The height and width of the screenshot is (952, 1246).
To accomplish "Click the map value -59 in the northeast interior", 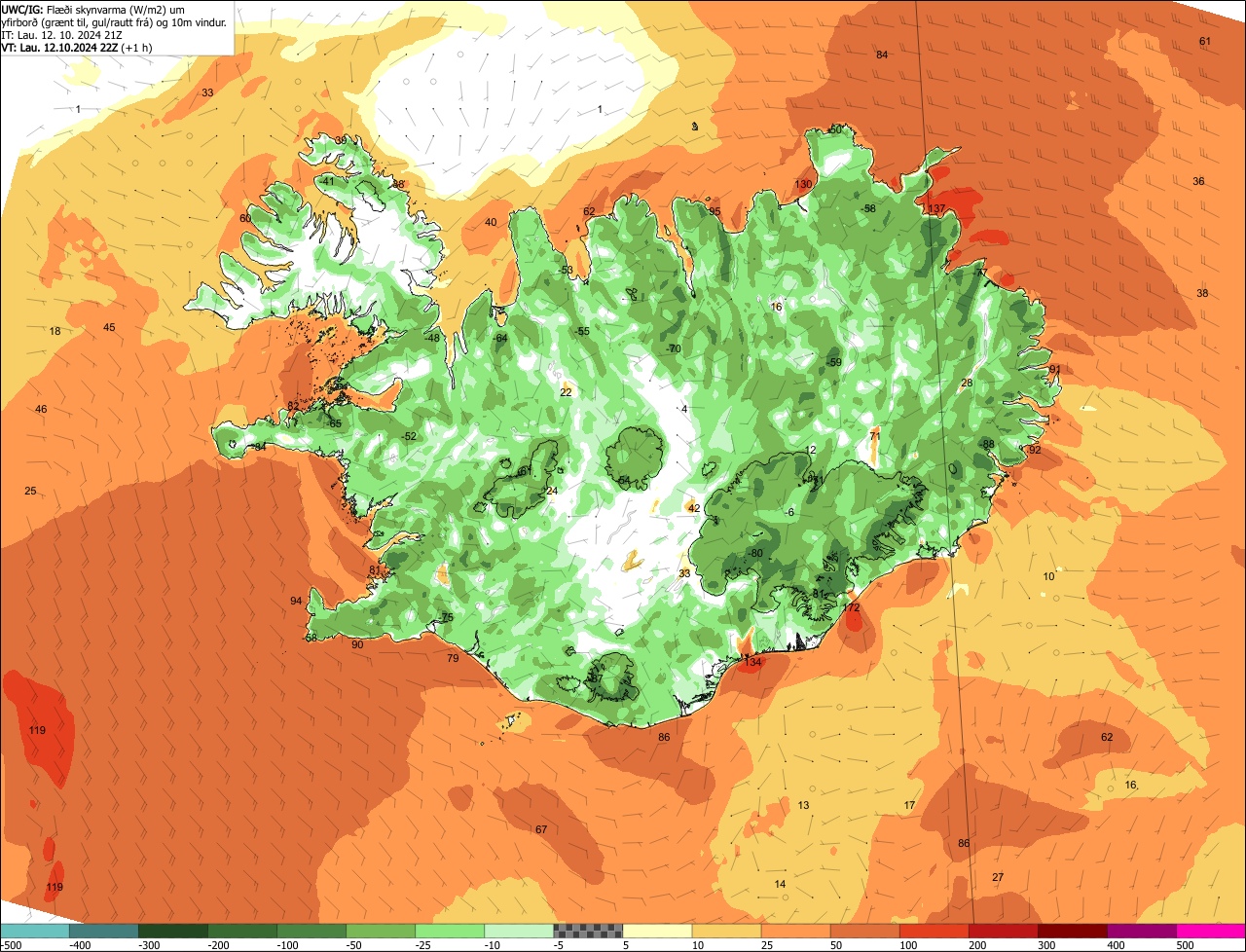I will click(834, 362).
